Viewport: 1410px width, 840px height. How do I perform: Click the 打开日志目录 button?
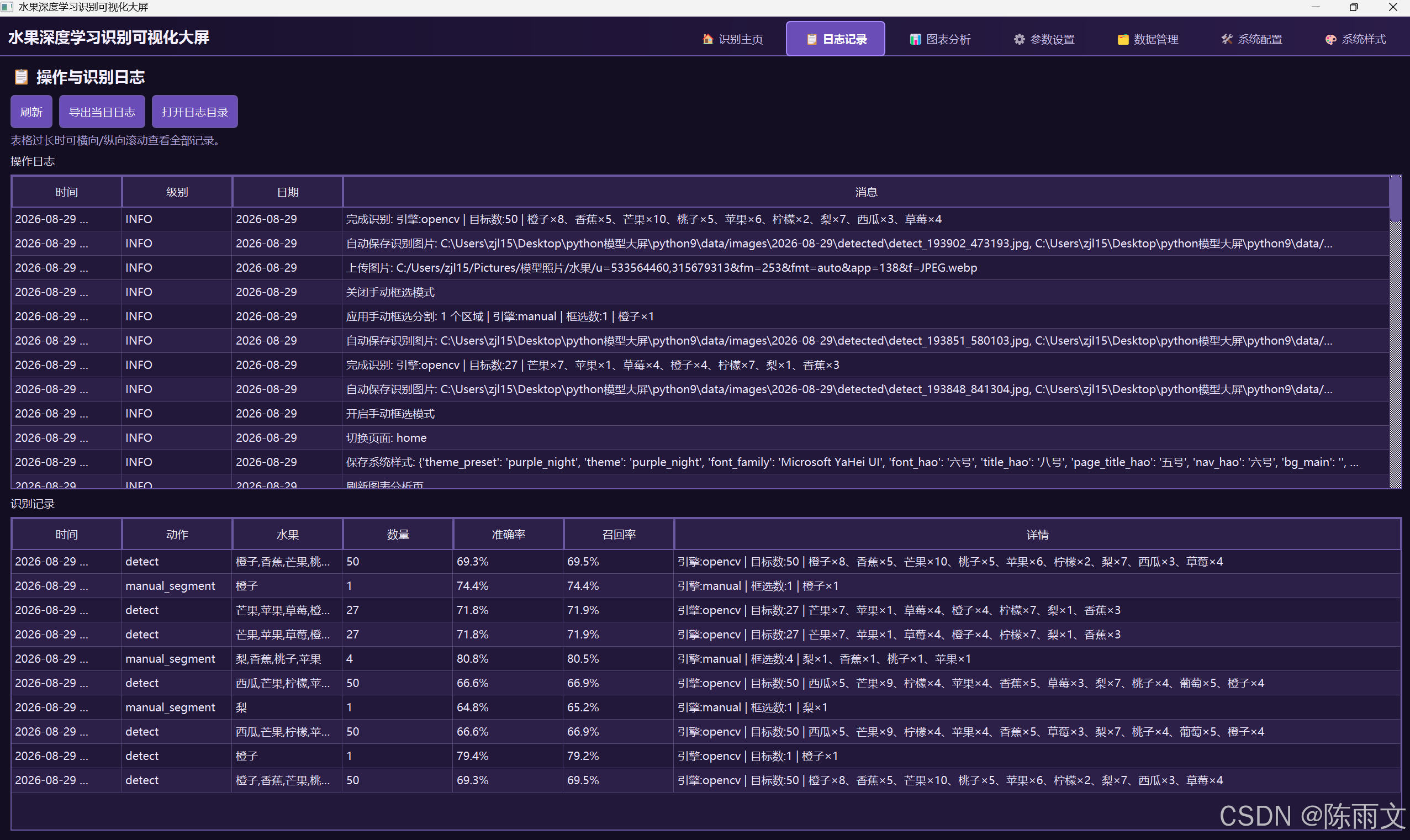coord(195,112)
